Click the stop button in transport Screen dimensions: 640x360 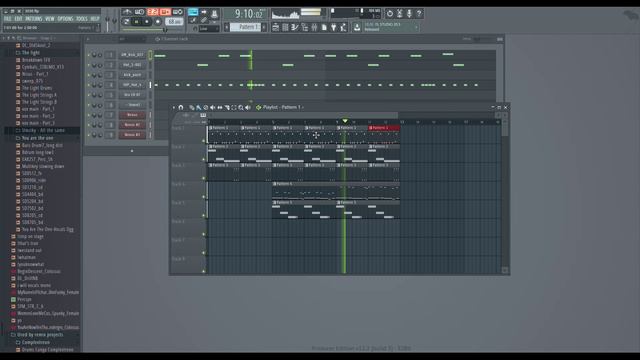pyautogui.click(x=147, y=21)
